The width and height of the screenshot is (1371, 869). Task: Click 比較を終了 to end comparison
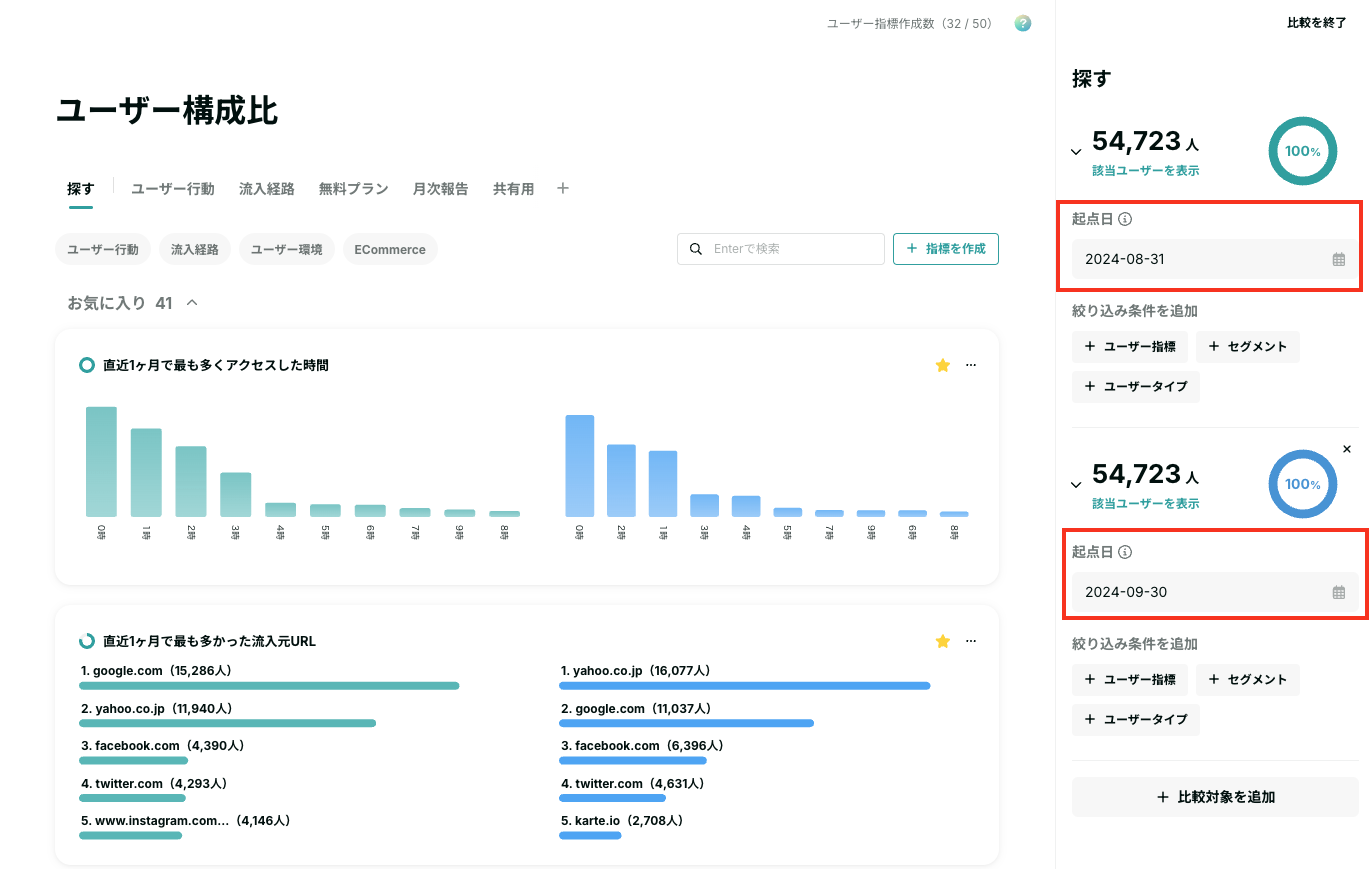[1317, 22]
